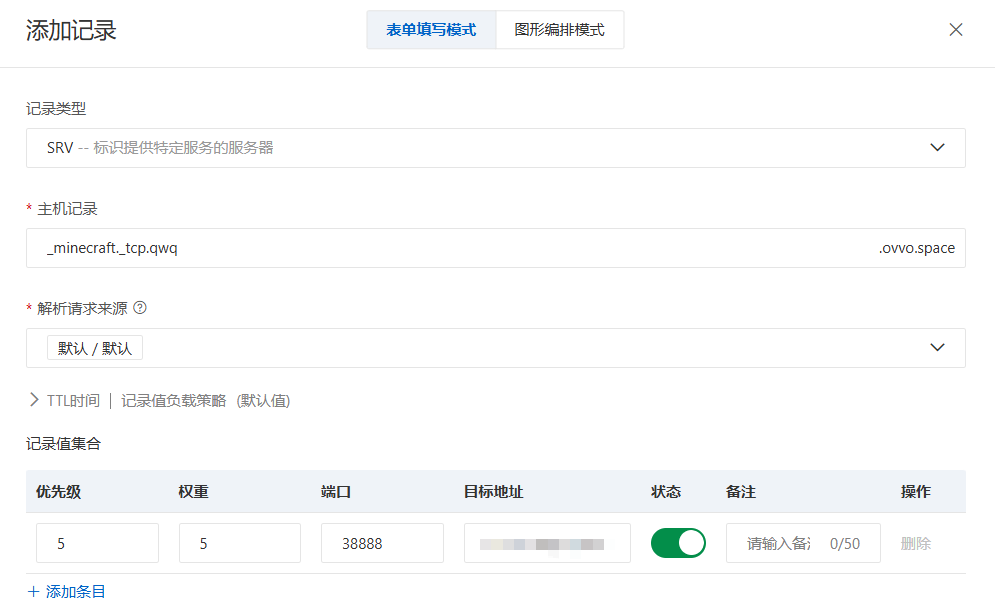
Task: Click 删除 in the 操作 column
Action: (x=915, y=544)
